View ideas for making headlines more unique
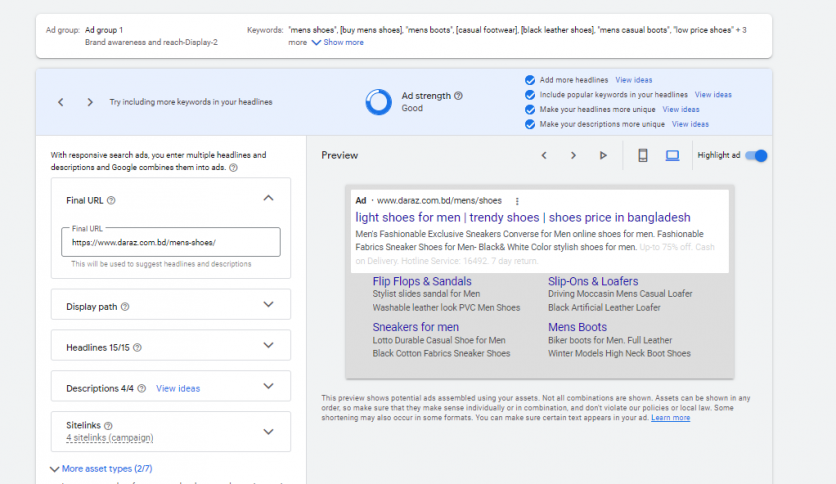Screen dimensions: 836x484 (681, 109)
